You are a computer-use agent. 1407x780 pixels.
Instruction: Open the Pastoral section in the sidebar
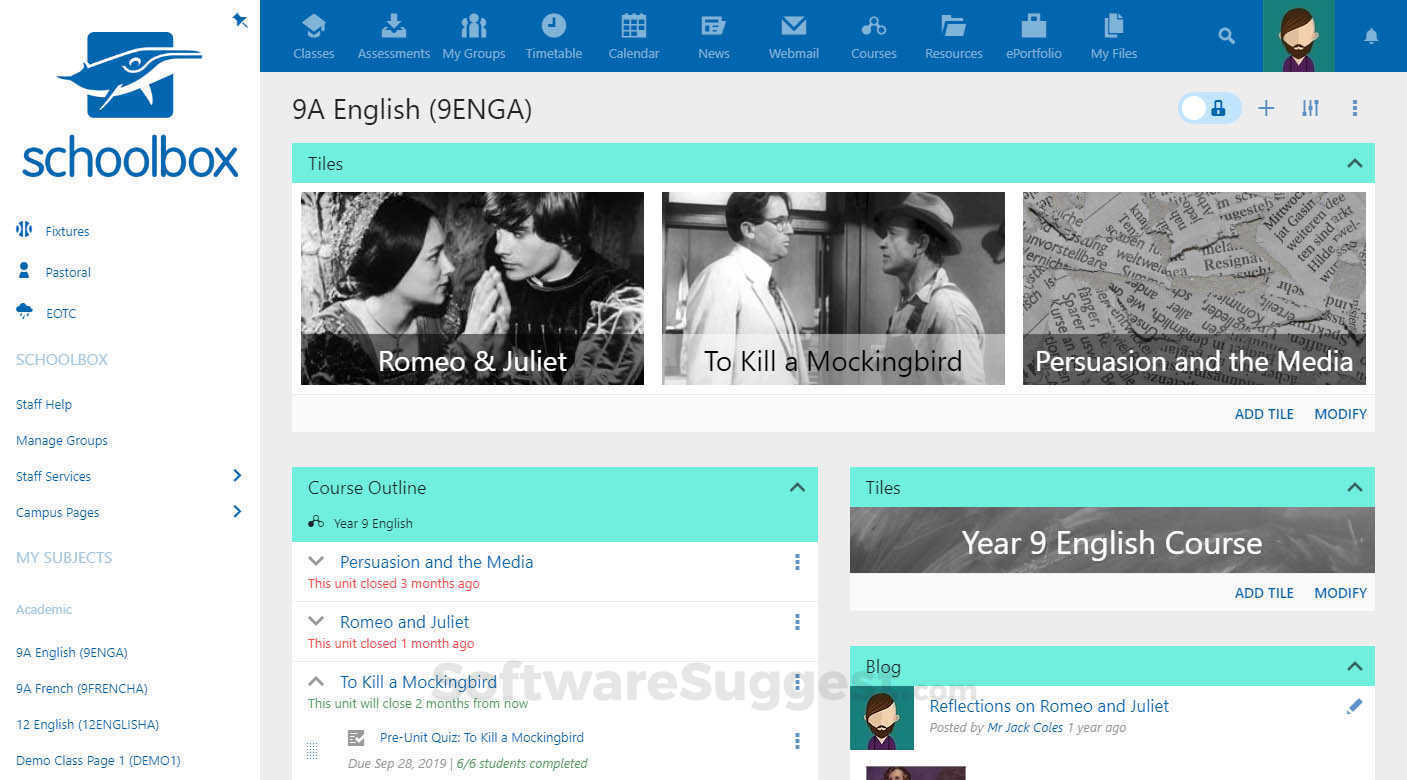pos(67,271)
